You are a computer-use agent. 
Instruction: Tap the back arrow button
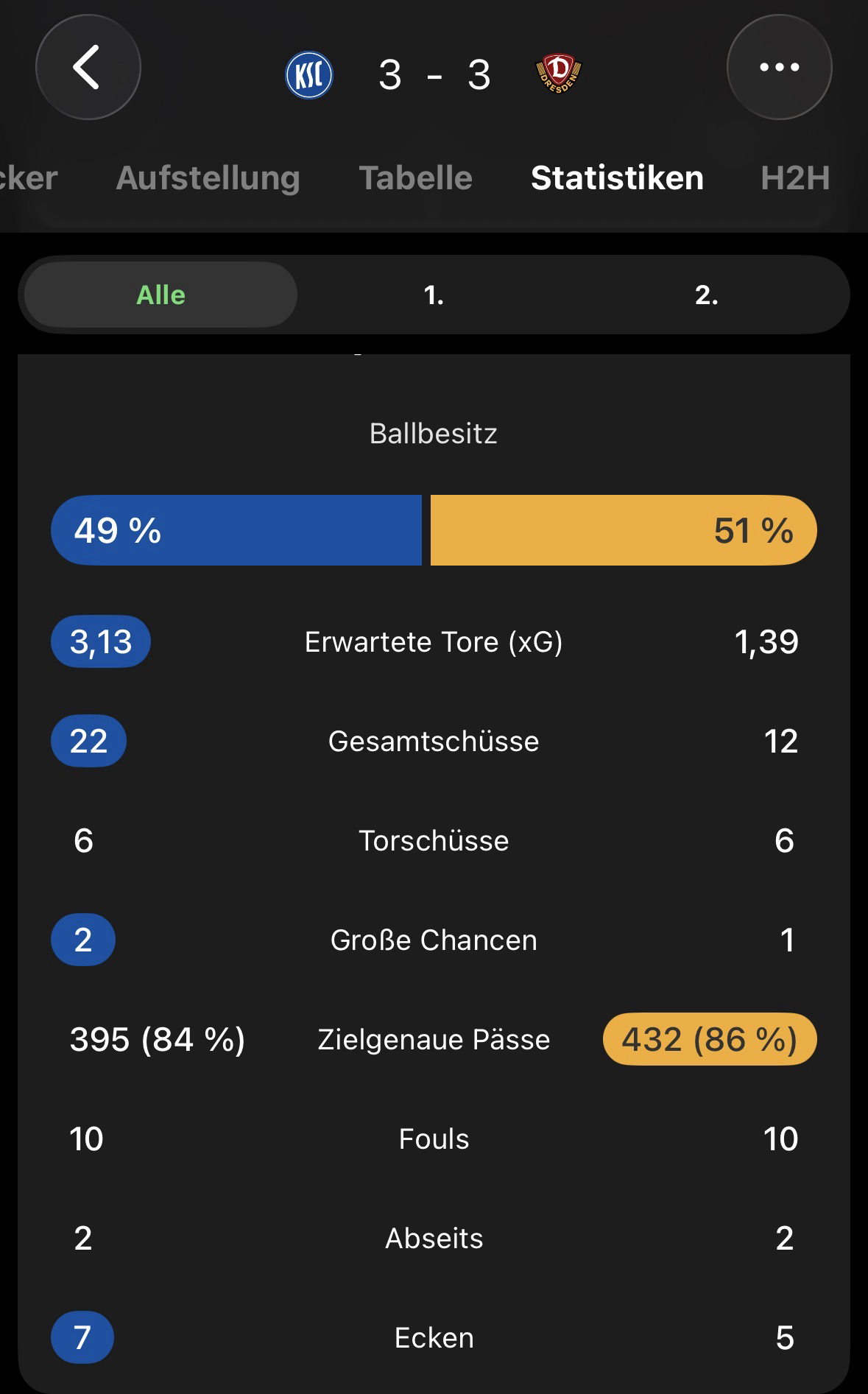pyautogui.click(x=88, y=68)
